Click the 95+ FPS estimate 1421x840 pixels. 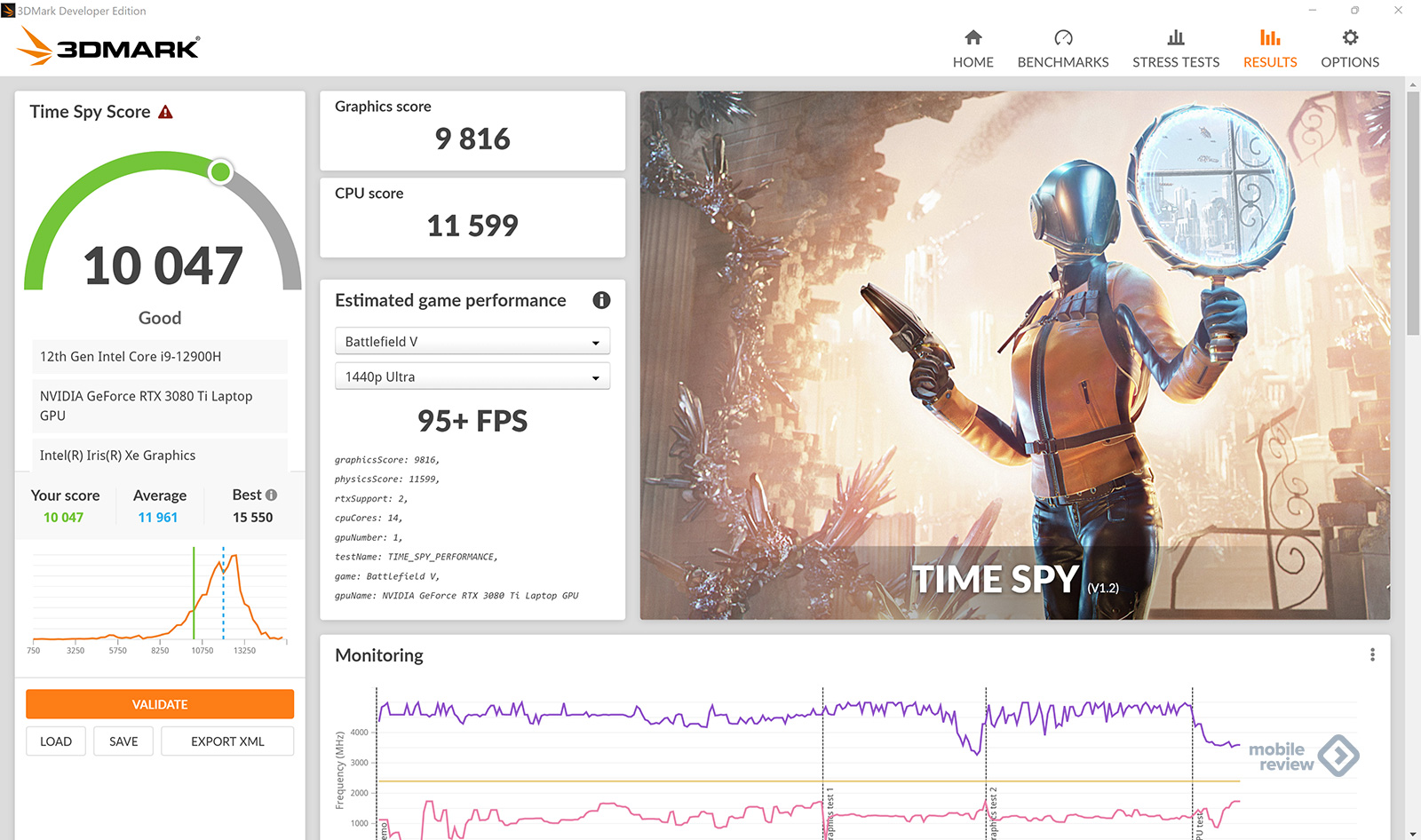(472, 421)
